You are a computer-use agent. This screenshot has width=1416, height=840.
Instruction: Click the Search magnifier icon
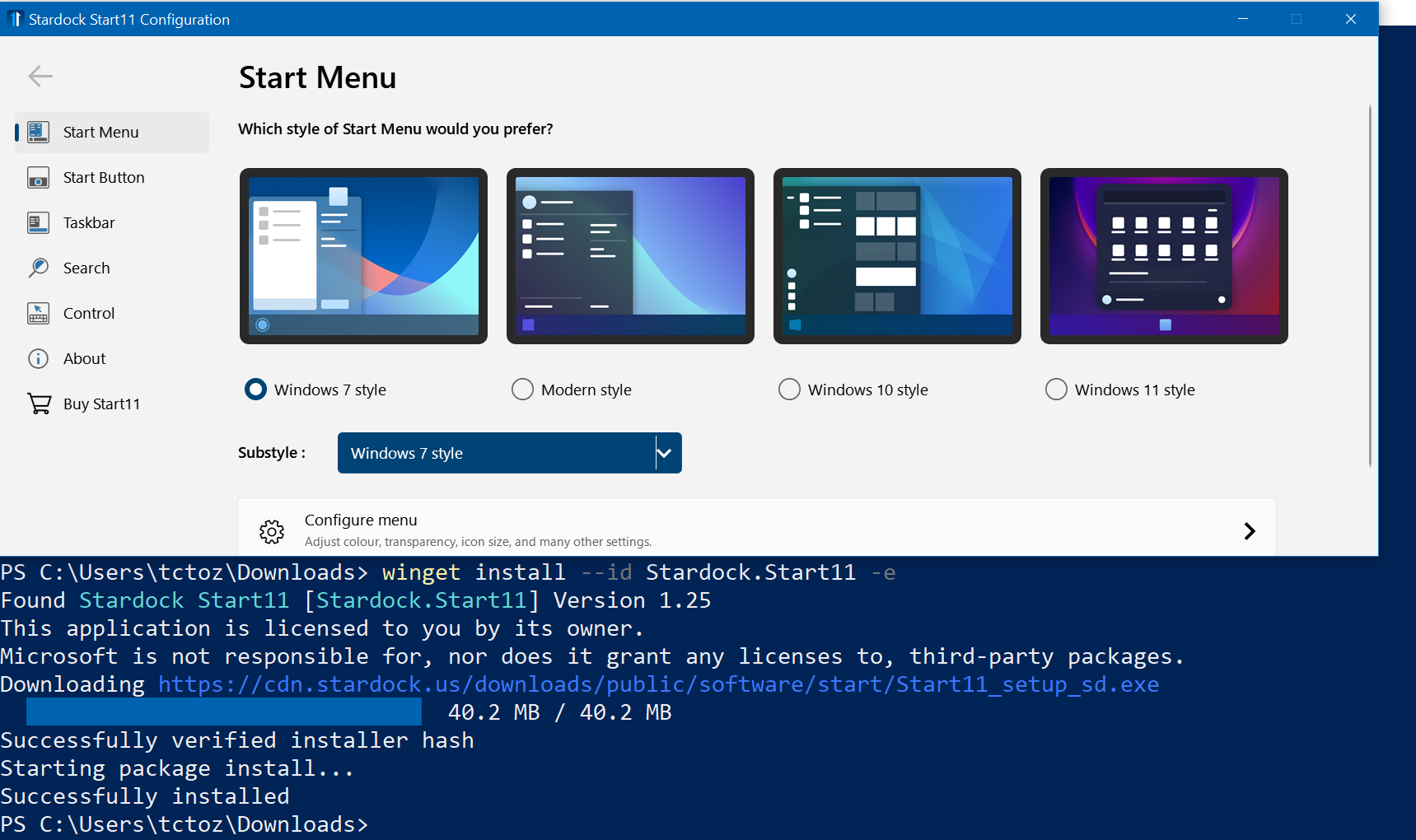tap(38, 268)
